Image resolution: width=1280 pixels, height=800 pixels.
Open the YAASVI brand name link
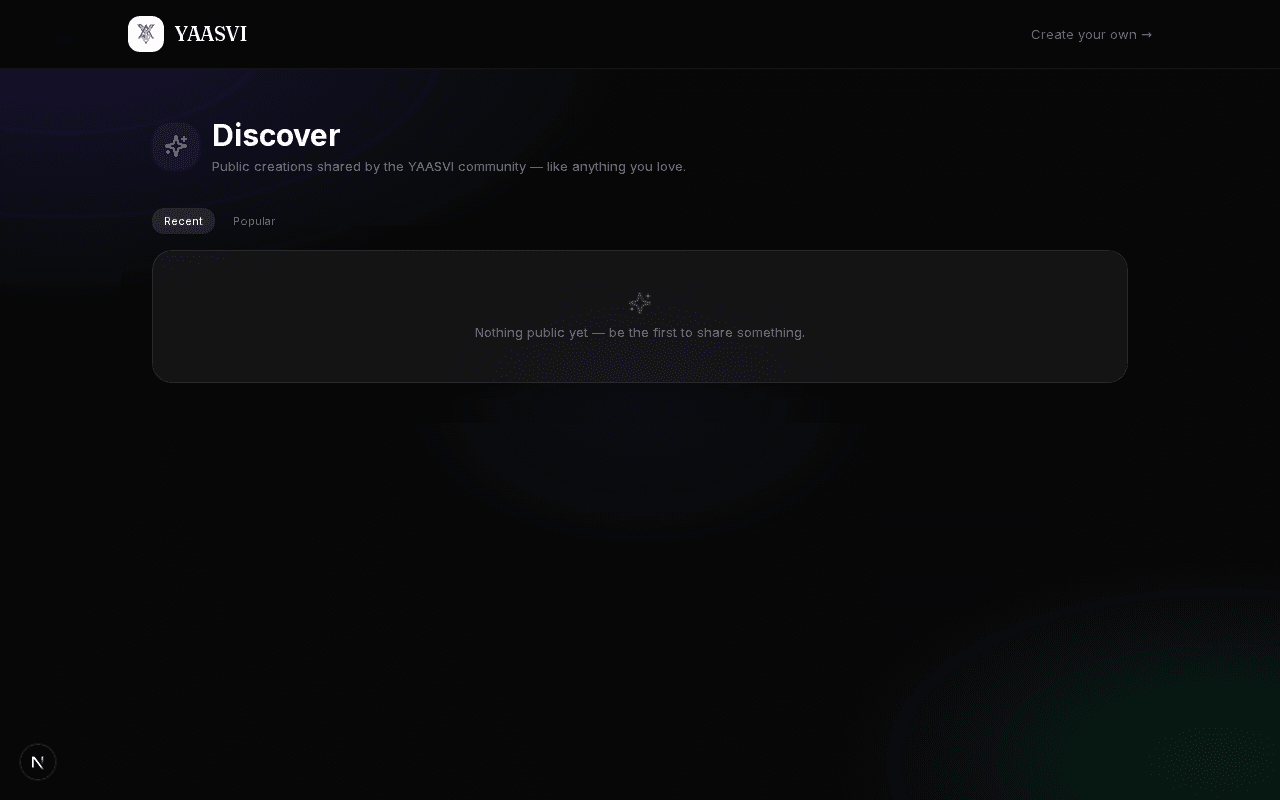click(210, 34)
